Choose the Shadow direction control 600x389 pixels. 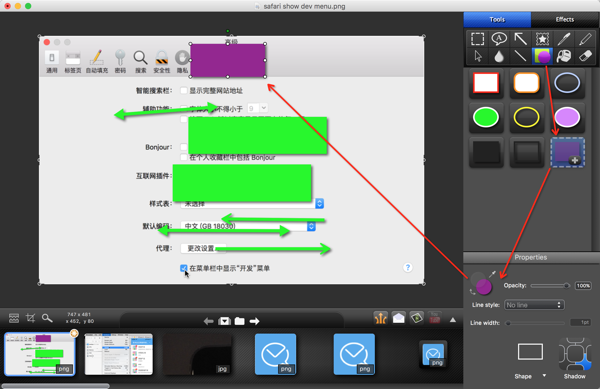pos(575,355)
